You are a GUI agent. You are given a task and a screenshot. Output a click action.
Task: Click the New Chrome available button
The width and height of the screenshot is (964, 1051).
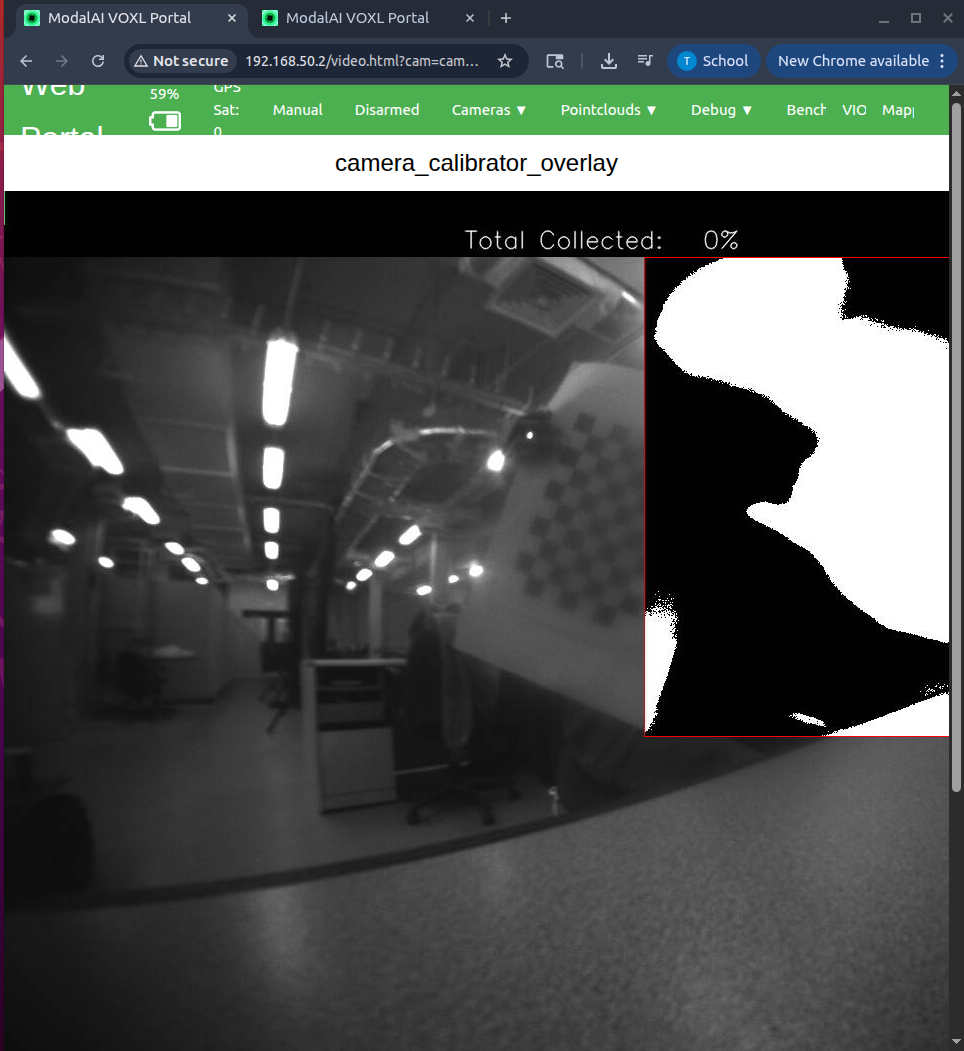click(x=855, y=61)
